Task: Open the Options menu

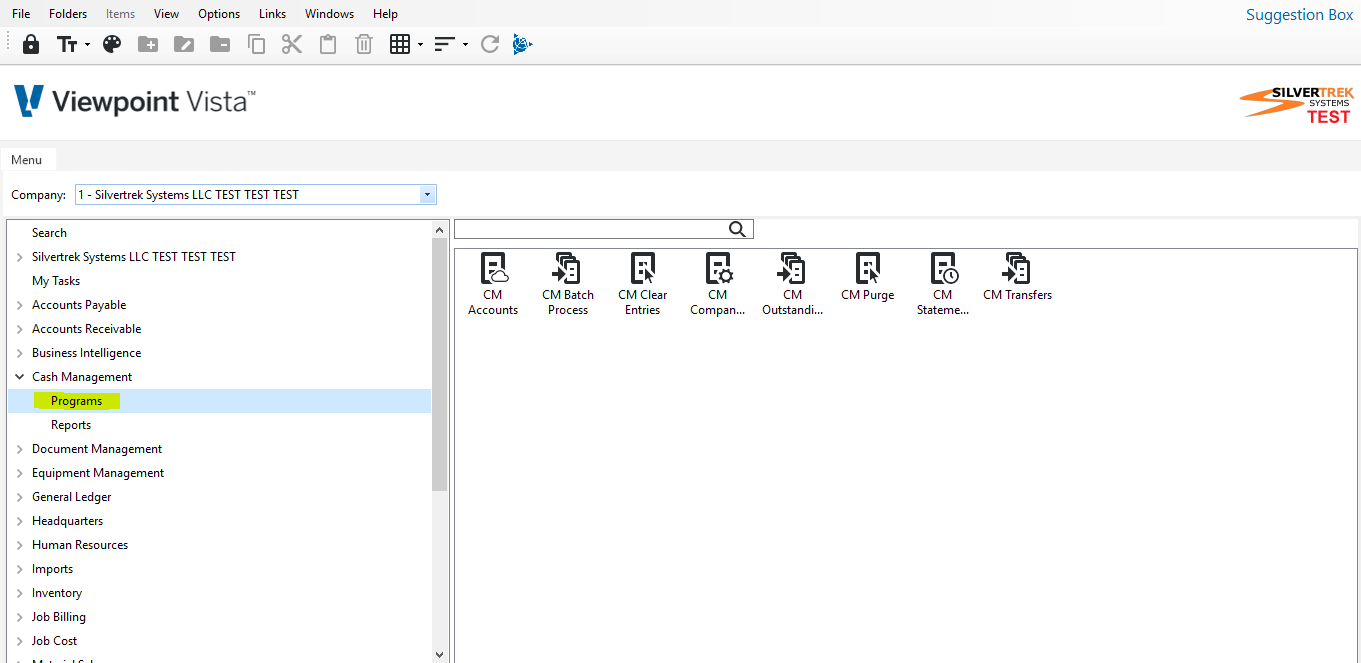Action: tap(219, 14)
